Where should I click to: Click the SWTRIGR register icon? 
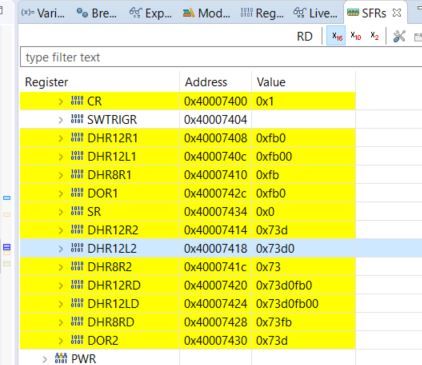tap(77, 119)
